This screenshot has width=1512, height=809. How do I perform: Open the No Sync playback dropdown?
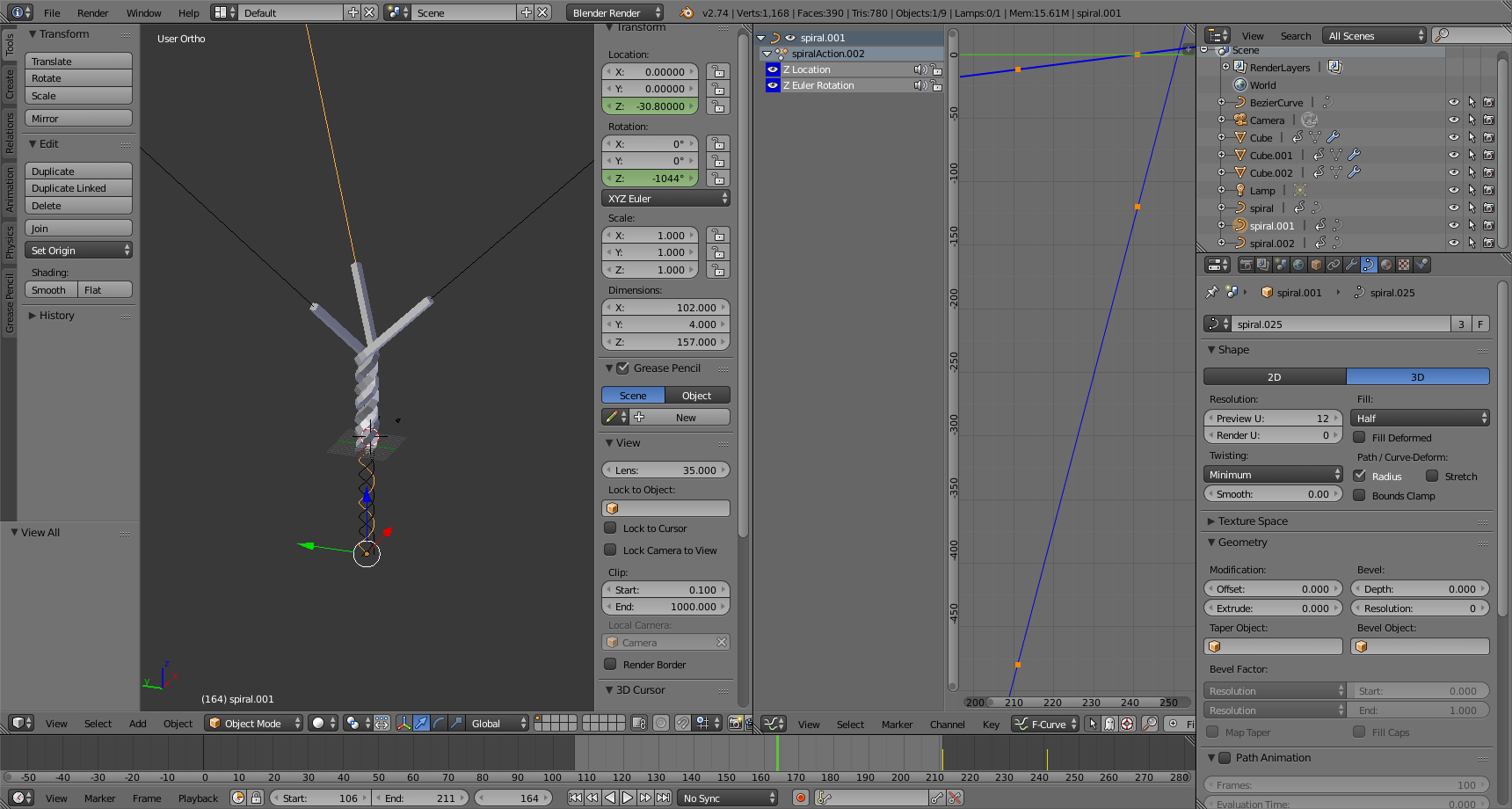pos(728,798)
